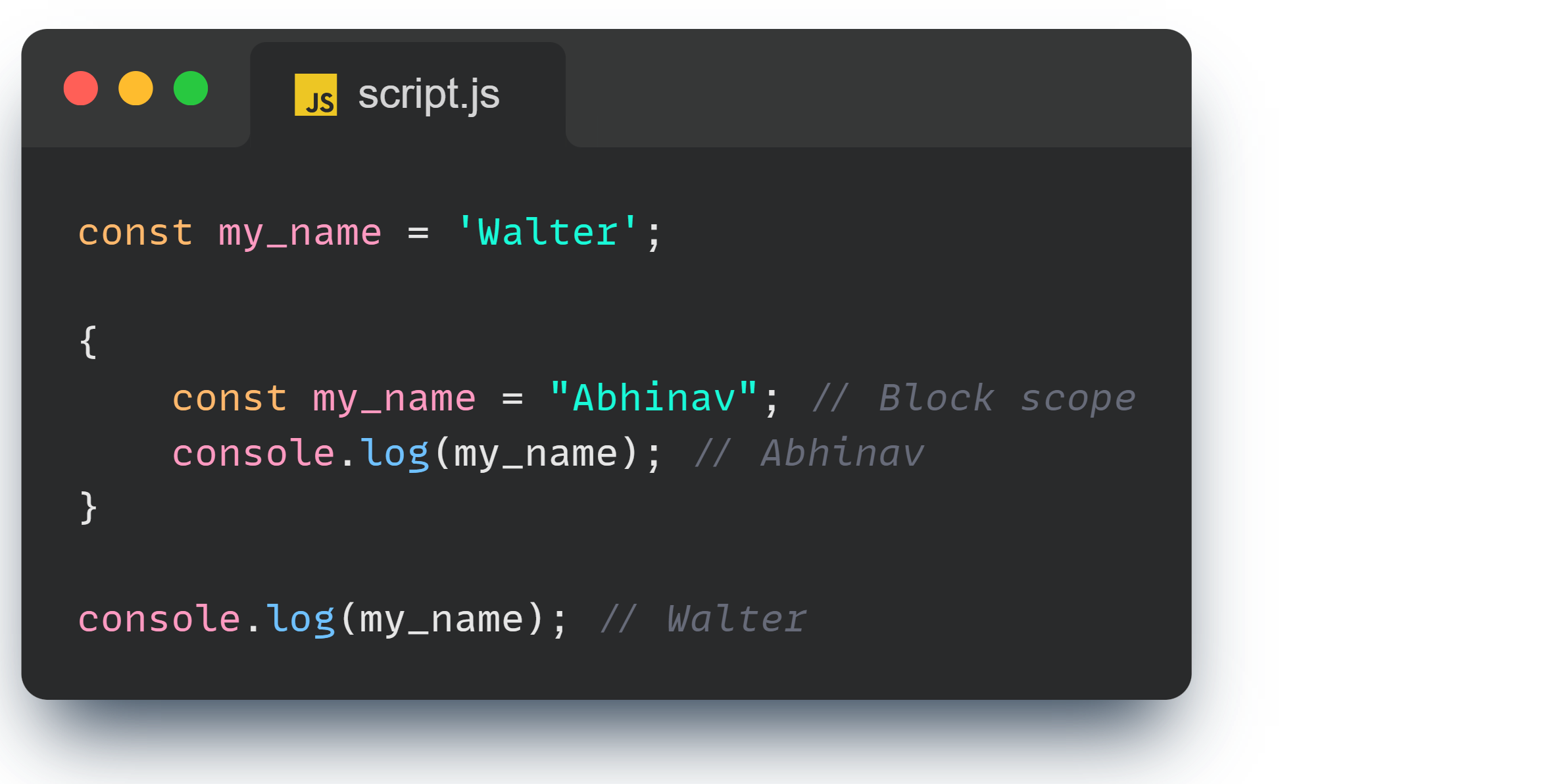Click the yellow JS file icon
Screen dimensions: 1549x784
pyautogui.click(x=316, y=95)
